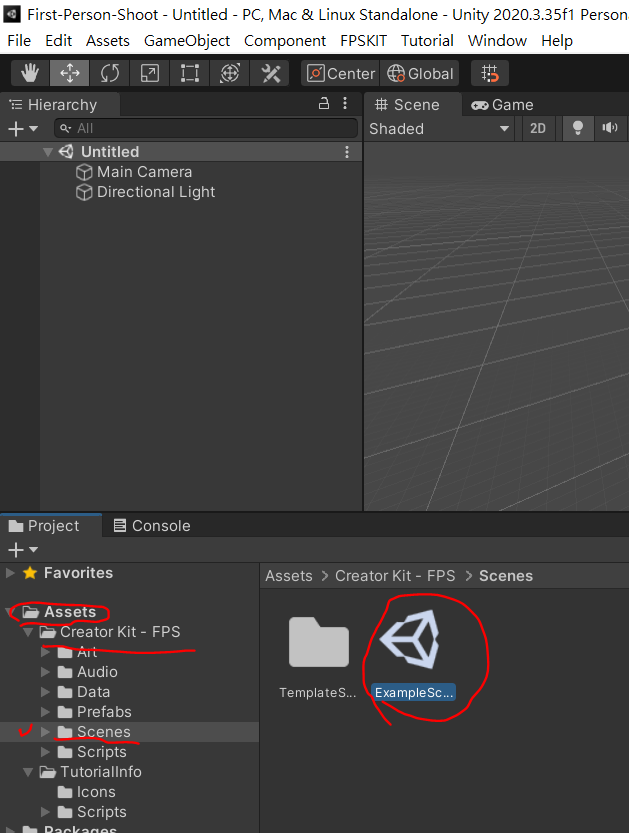The width and height of the screenshot is (629, 833).
Task: Select the Hand tool
Action: [30, 73]
